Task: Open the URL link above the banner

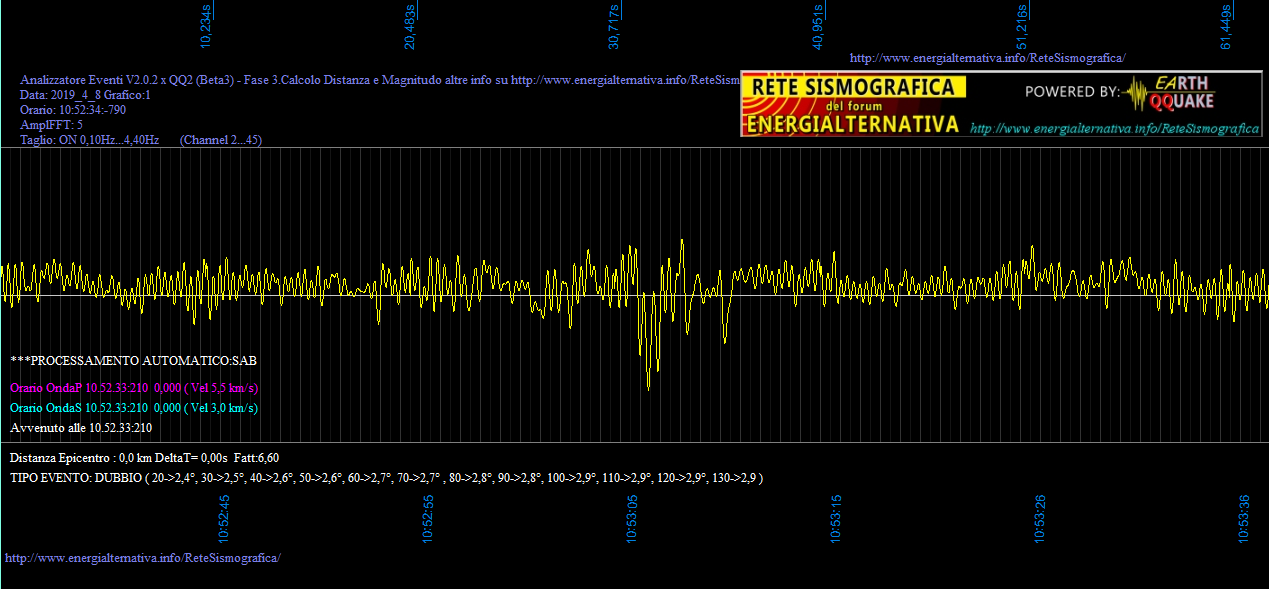Action: click(x=987, y=58)
